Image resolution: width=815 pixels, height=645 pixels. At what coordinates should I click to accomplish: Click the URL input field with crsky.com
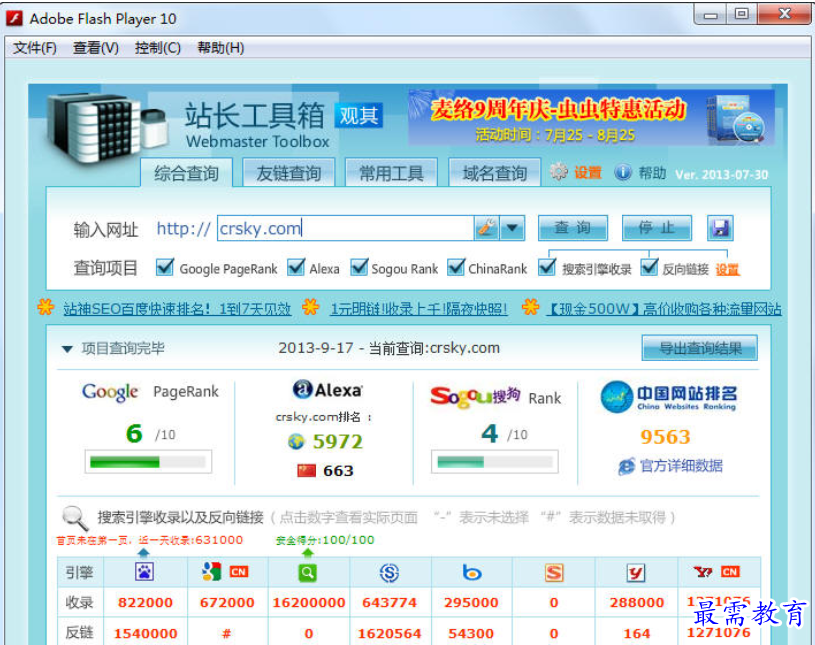pos(346,228)
